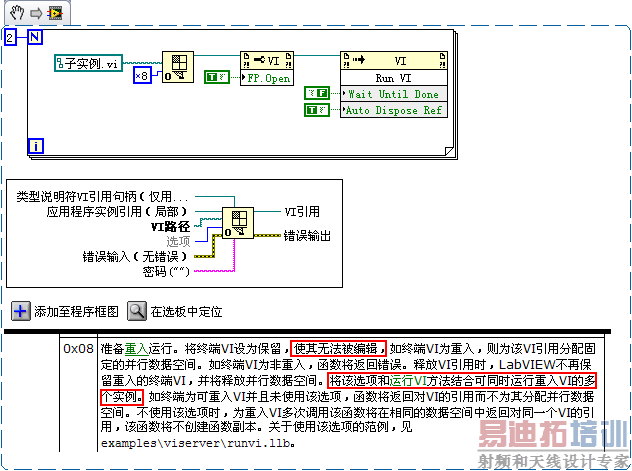The height and width of the screenshot is (471, 632).
Task: Click the 子实例.vi static VI reference
Action: click(88, 63)
